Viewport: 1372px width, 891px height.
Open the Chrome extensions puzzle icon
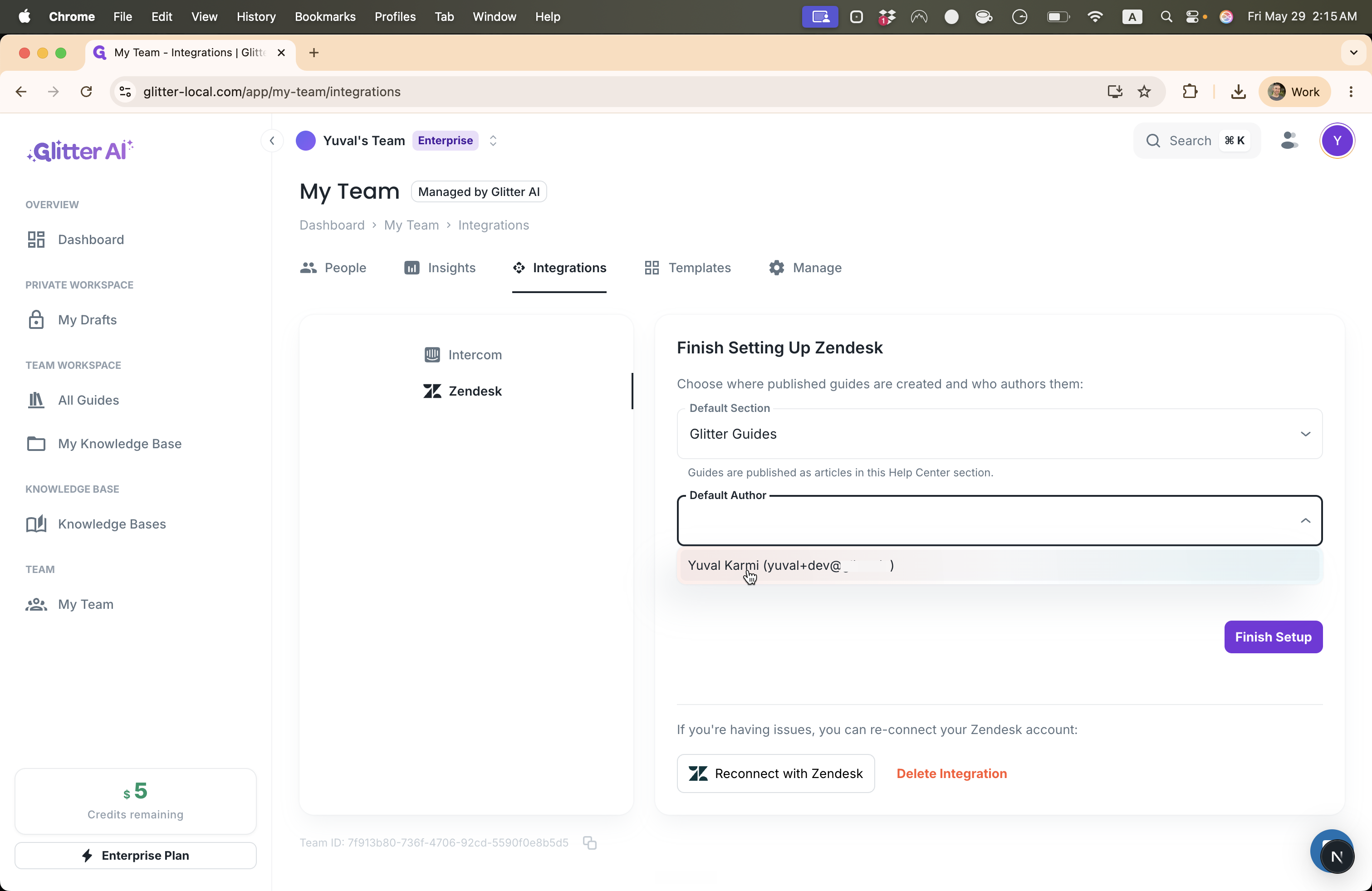pyautogui.click(x=1190, y=92)
